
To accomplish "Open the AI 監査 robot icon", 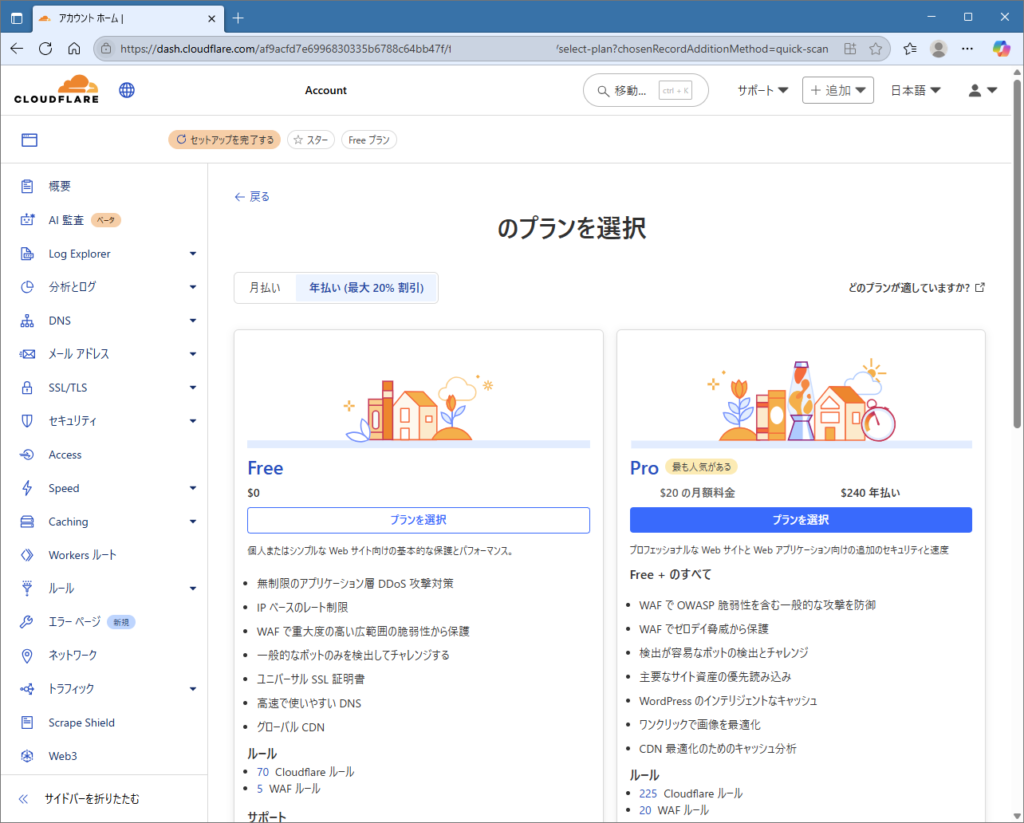I will [27, 220].
